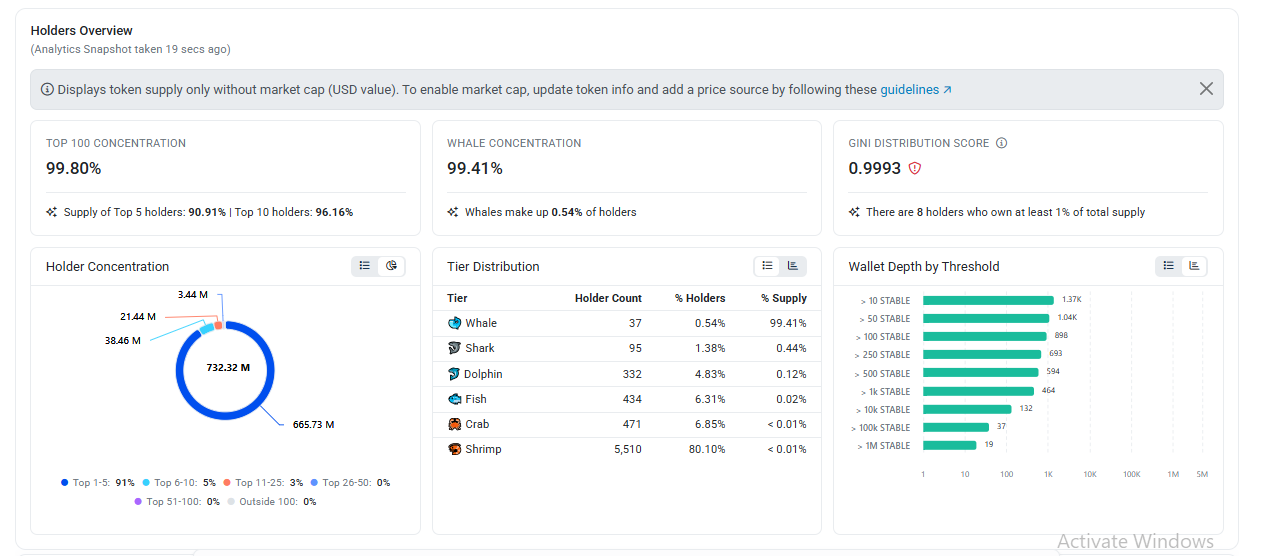1264x556 pixels.
Task: Click the Shrimp tier icon
Action: [x=455, y=449]
